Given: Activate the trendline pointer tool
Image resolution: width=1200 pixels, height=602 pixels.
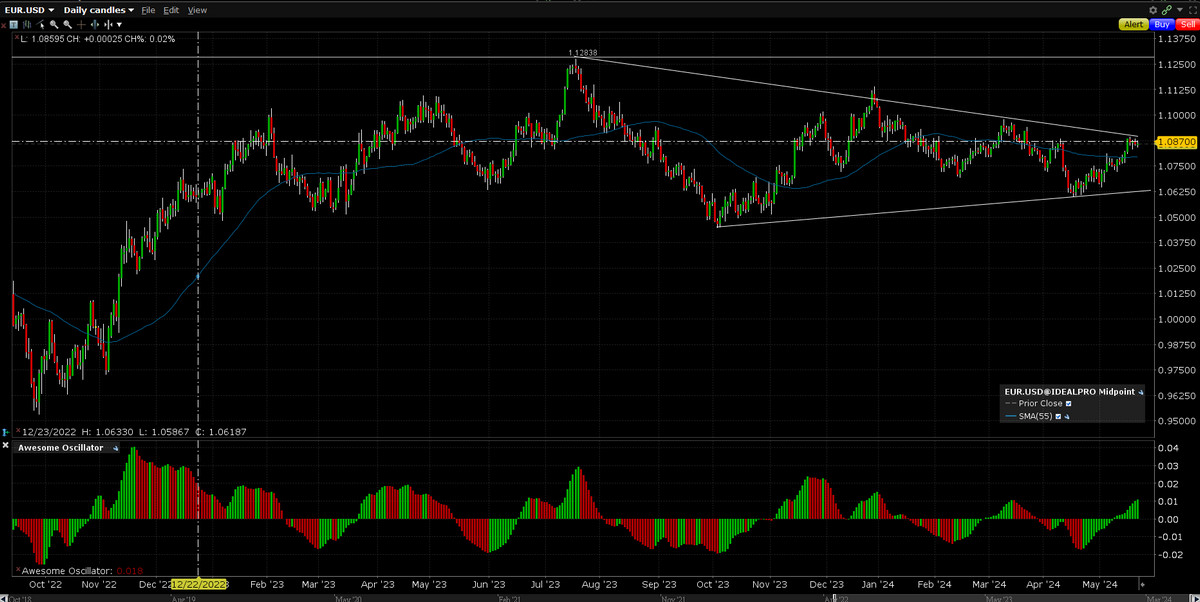Looking at the screenshot, I should (41, 24).
